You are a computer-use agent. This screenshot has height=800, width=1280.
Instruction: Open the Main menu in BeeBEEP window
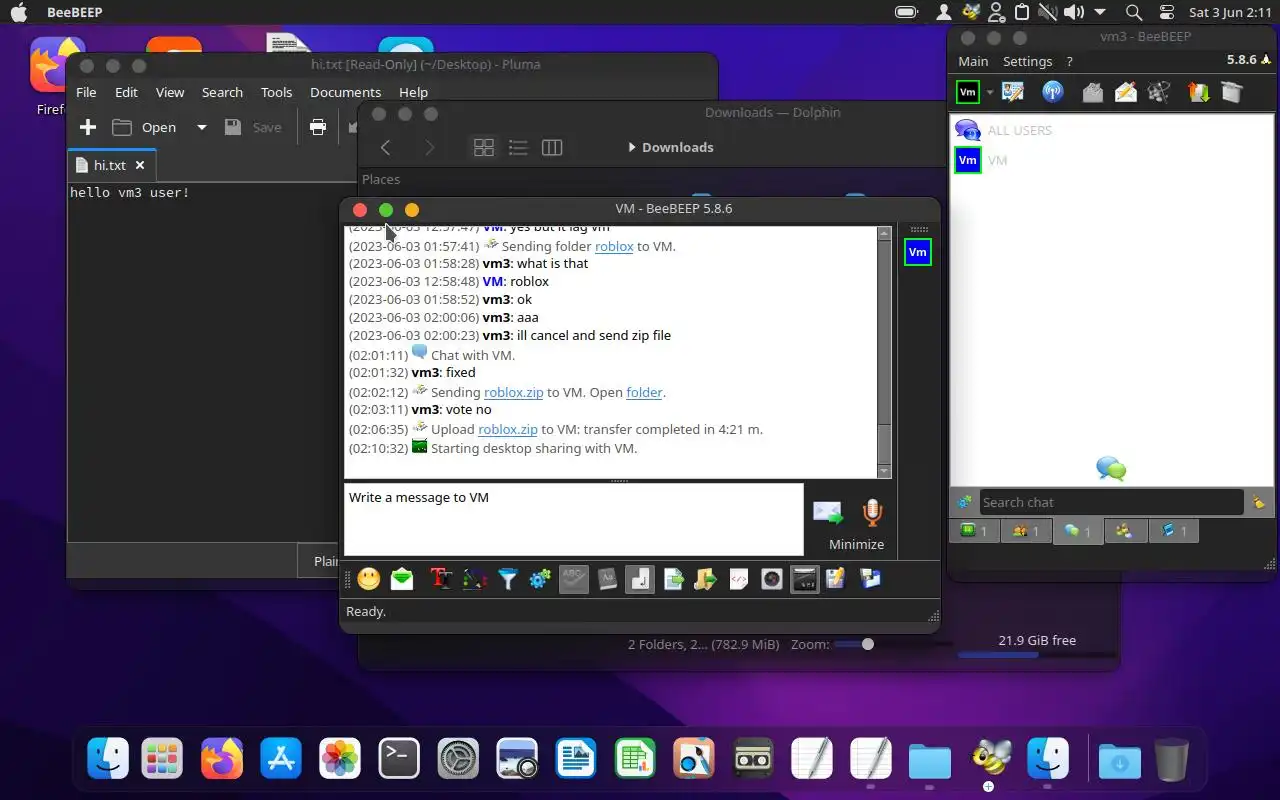973,61
